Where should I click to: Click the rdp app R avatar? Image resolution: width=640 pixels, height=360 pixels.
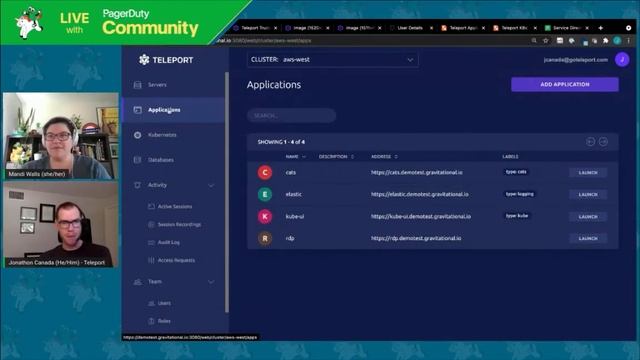pyautogui.click(x=265, y=238)
